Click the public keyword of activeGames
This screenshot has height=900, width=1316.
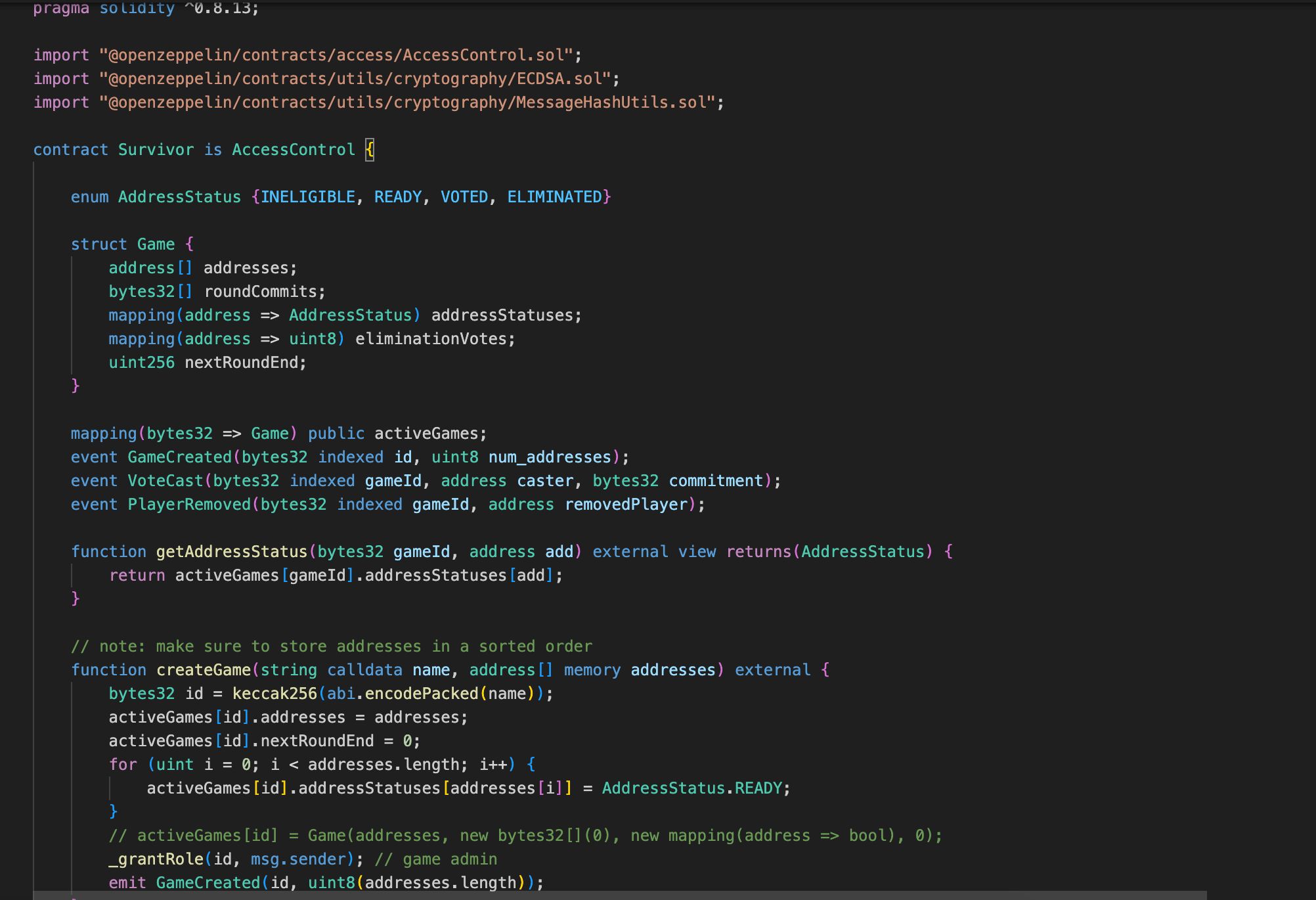(336, 434)
